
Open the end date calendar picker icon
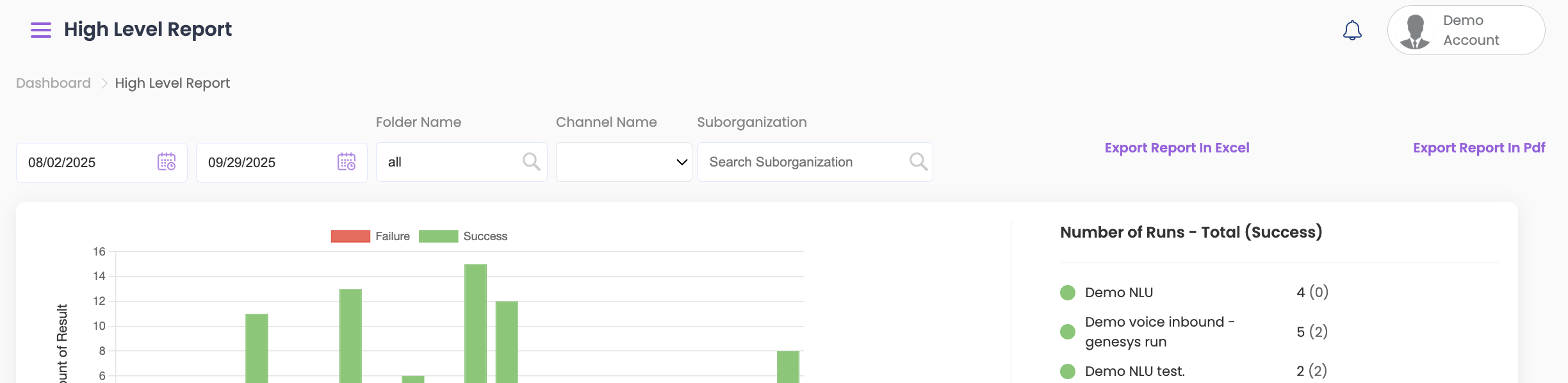click(347, 162)
